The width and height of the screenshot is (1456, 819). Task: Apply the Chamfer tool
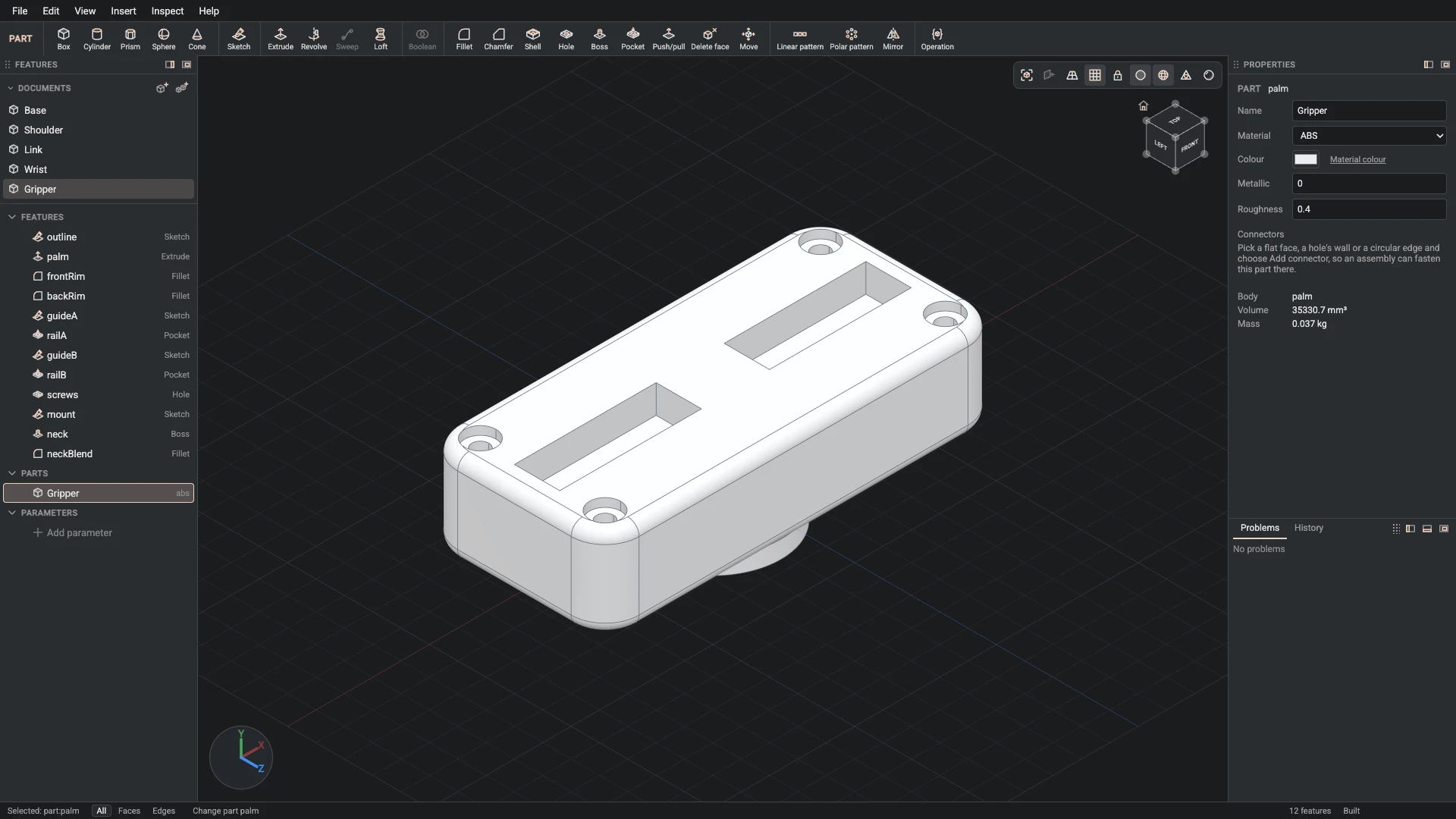[x=498, y=39]
